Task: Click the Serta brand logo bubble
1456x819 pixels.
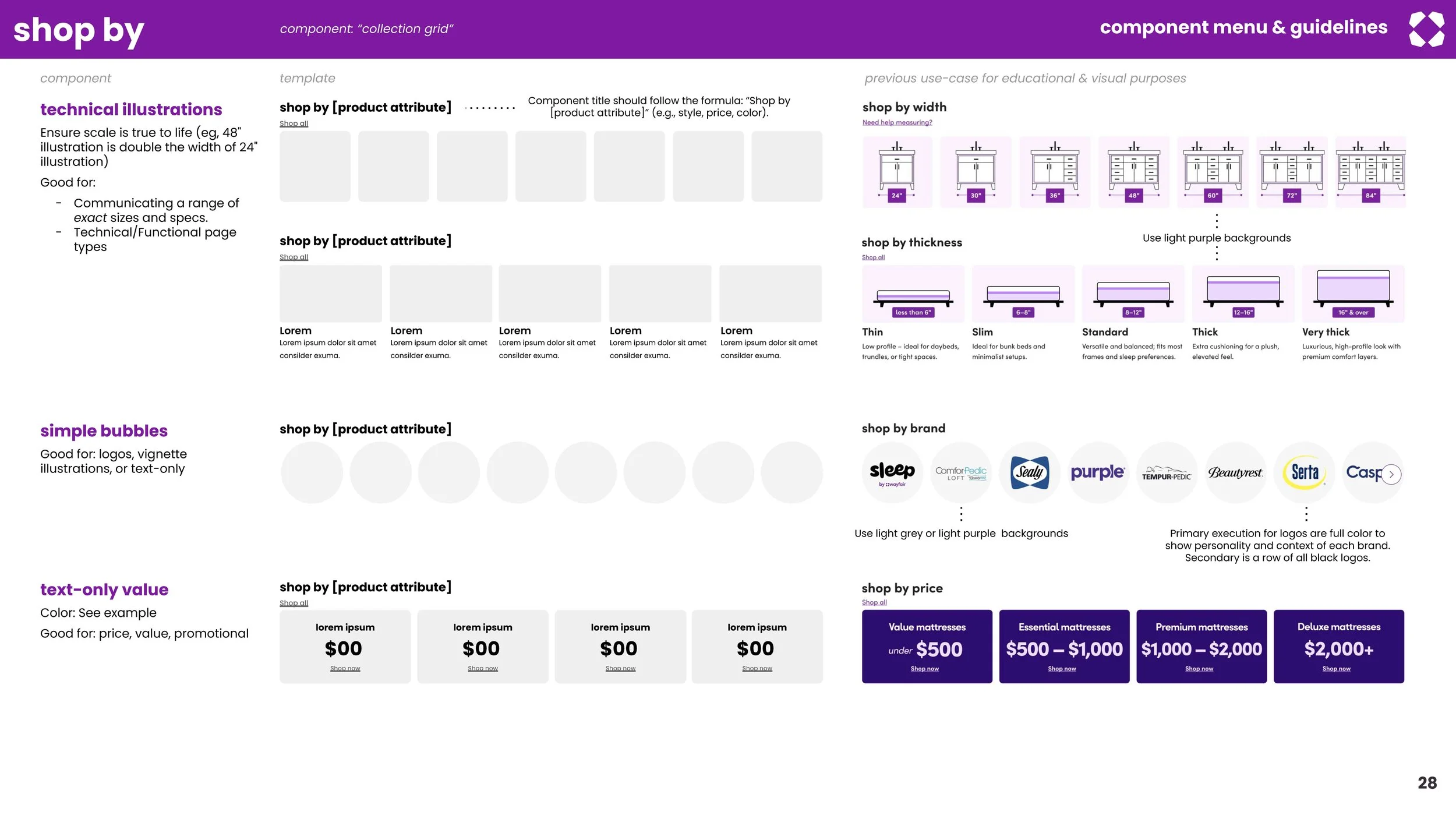Action: (x=1305, y=472)
